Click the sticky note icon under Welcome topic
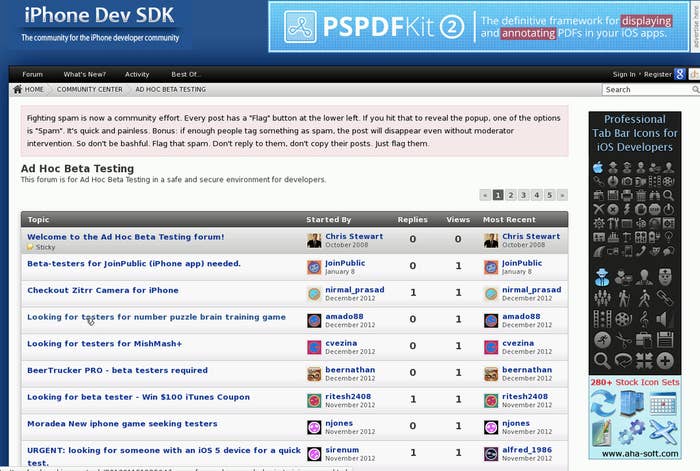Viewport: 700px width, 471px height. [x=30, y=247]
